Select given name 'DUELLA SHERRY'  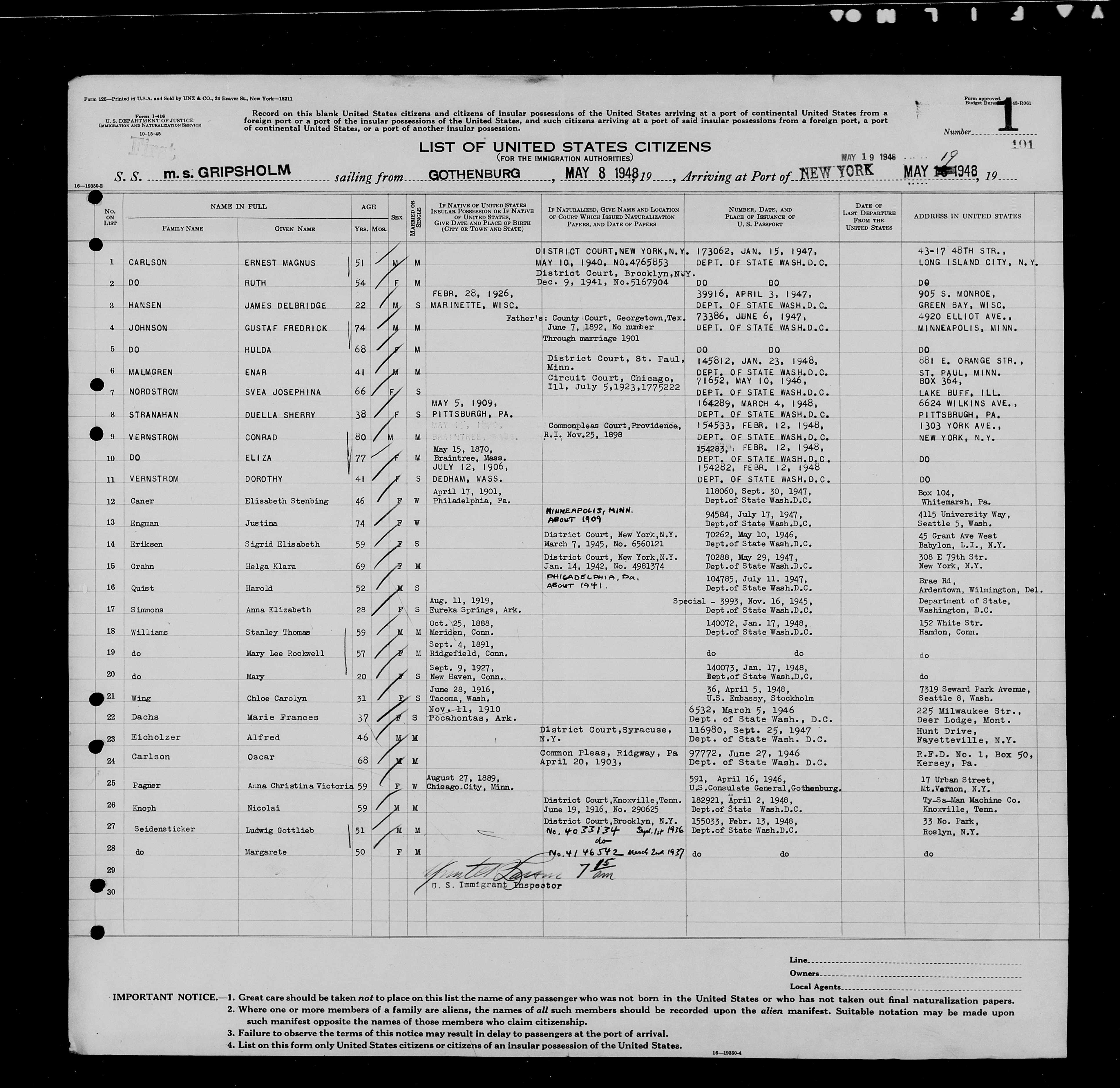pos(280,415)
